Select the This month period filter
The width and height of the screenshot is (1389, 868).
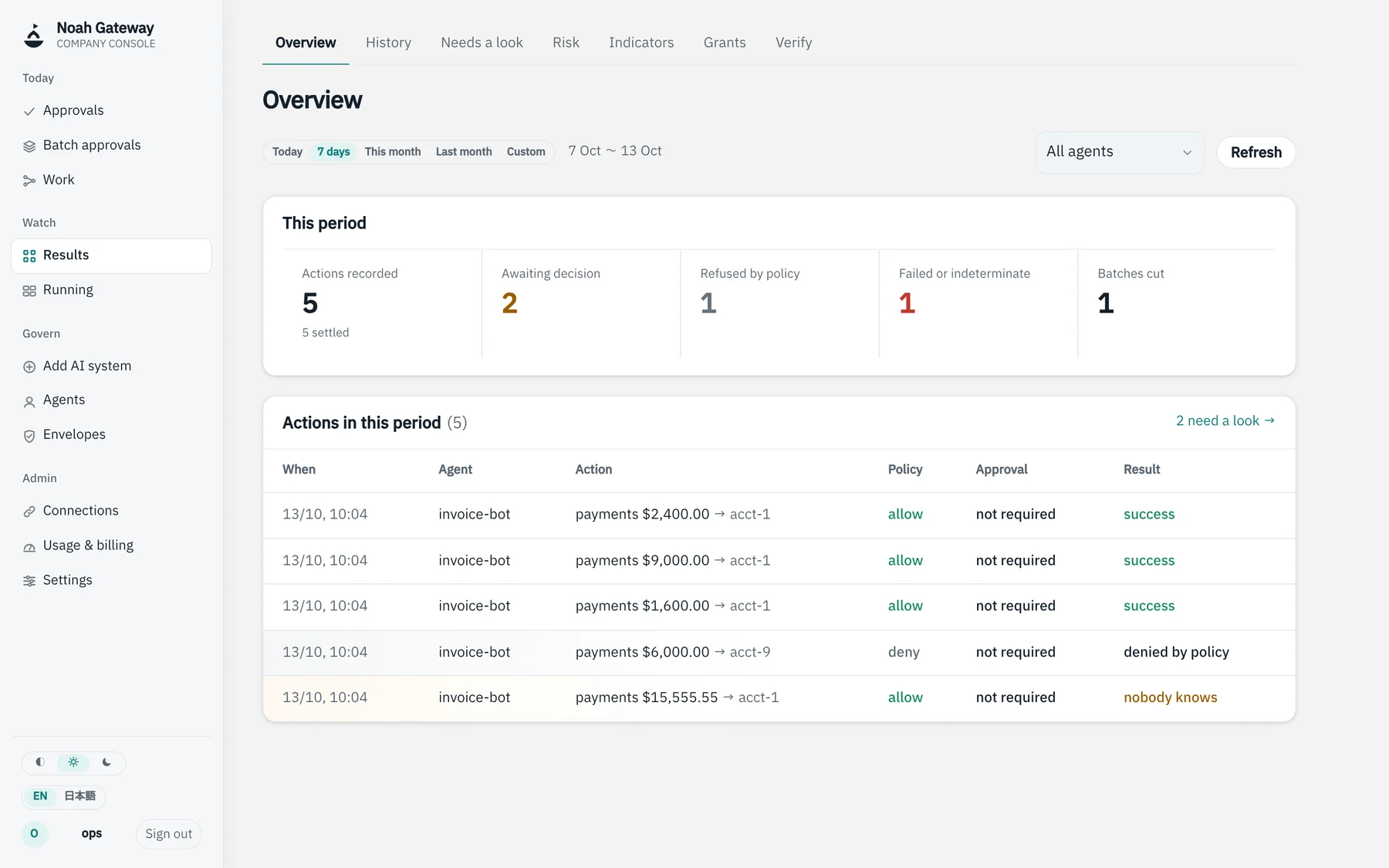[x=393, y=152]
